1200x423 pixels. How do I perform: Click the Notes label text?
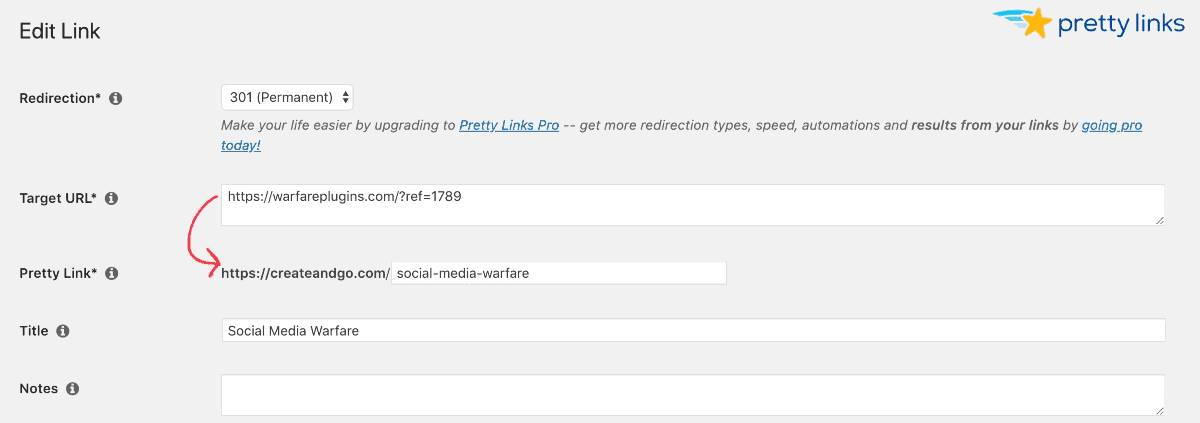[39, 388]
